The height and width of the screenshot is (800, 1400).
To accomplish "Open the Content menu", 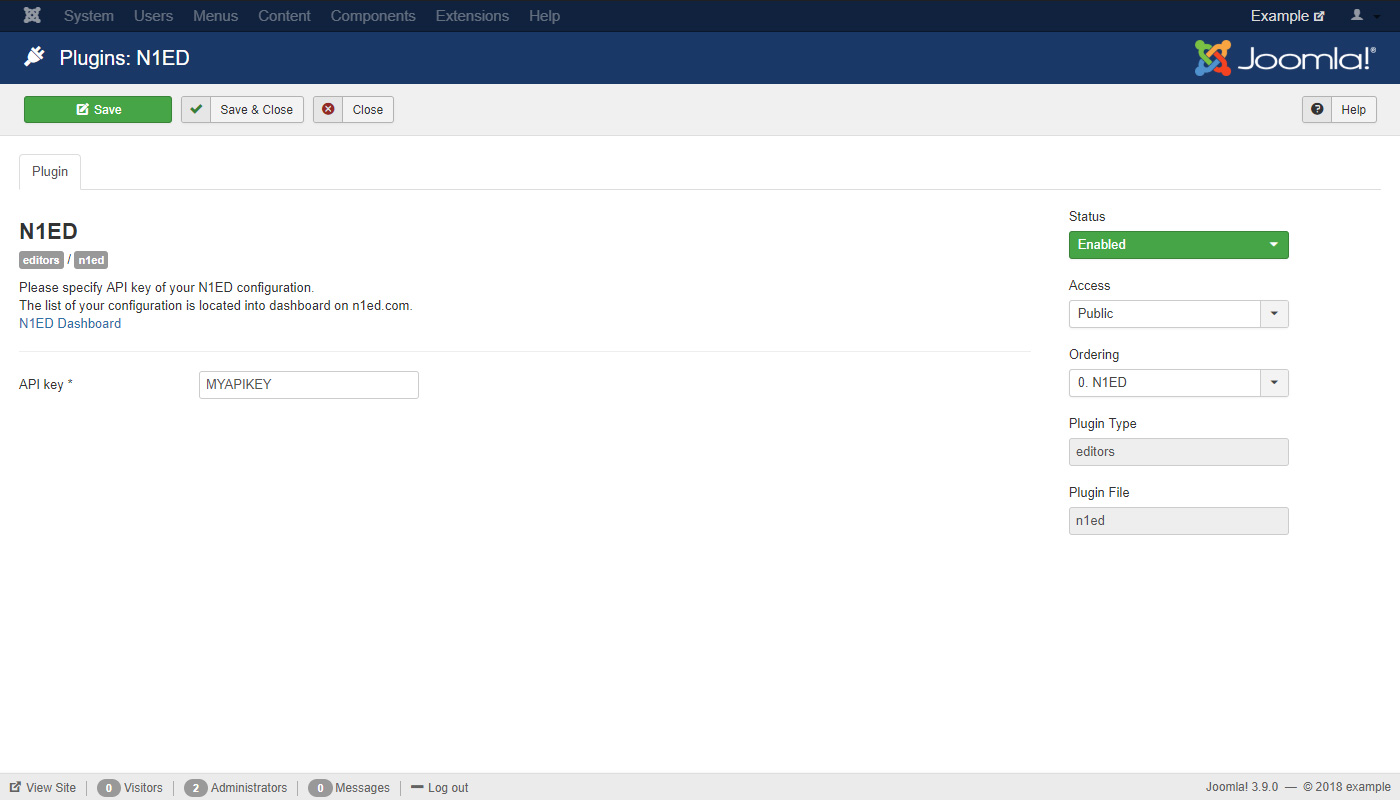I will click(x=284, y=16).
